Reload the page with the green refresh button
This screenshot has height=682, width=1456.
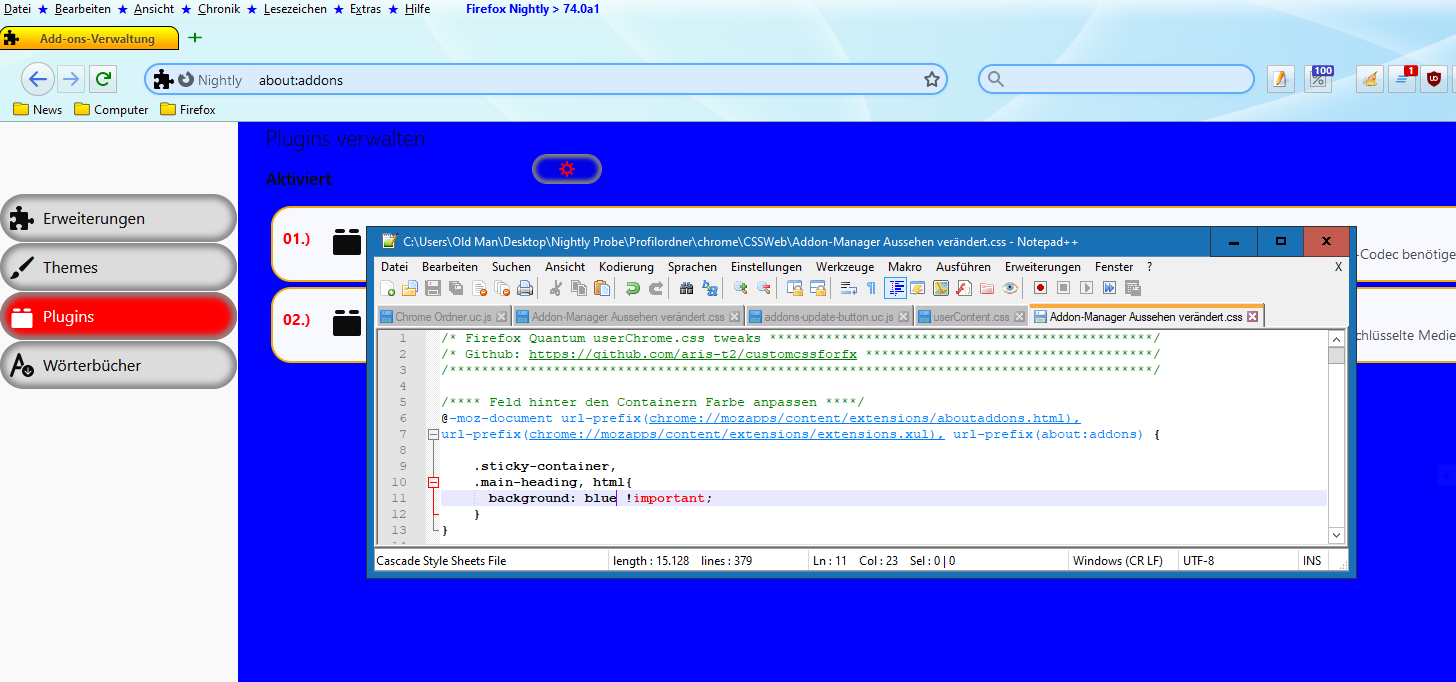click(x=103, y=79)
